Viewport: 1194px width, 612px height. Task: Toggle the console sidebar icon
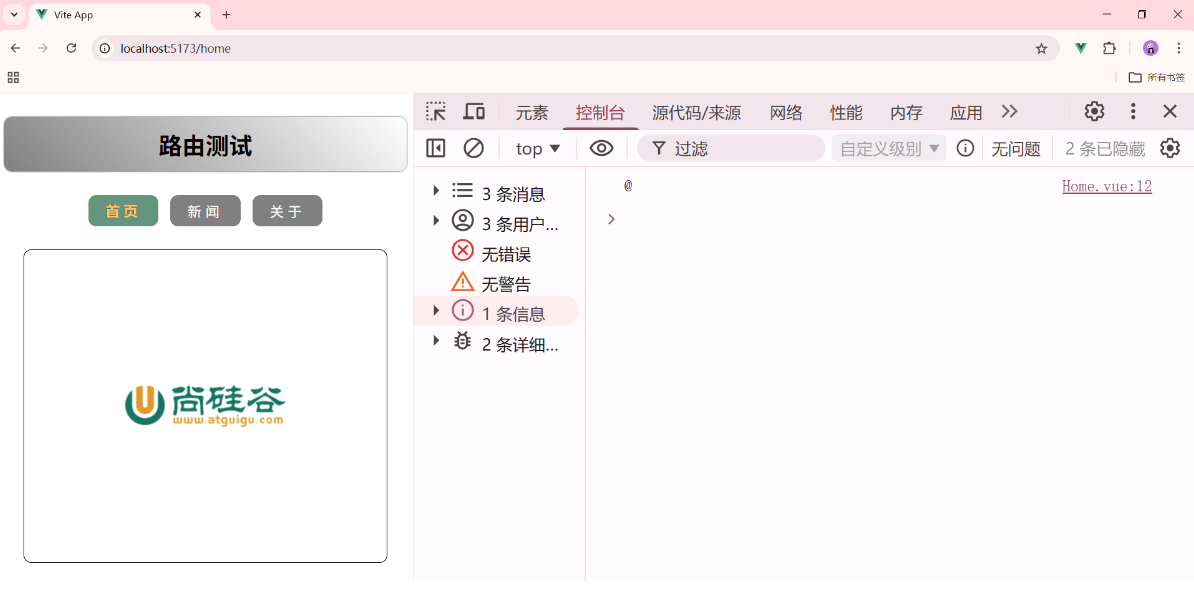click(x=436, y=148)
